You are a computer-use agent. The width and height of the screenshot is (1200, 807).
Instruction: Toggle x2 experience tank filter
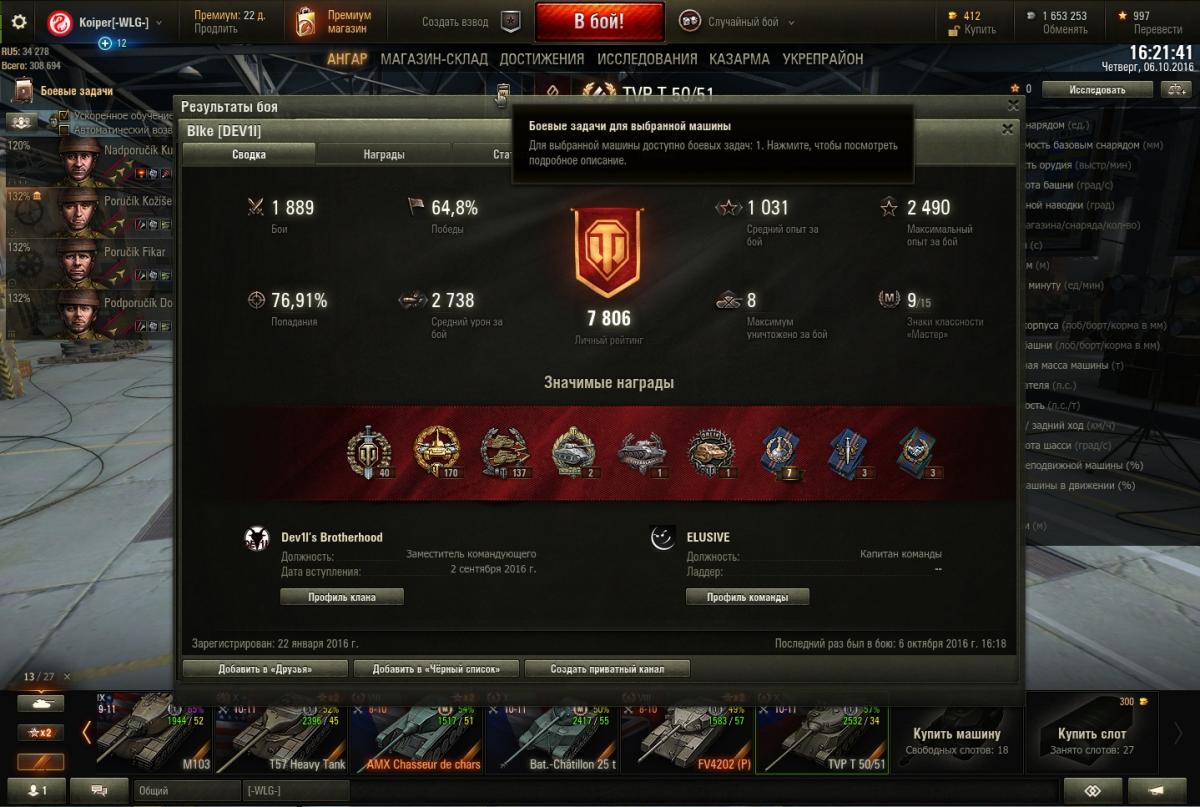(x=40, y=733)
